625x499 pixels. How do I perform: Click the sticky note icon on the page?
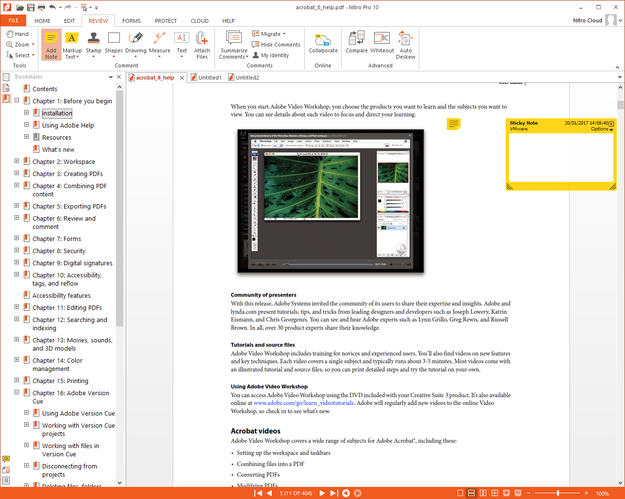point(453,124)
